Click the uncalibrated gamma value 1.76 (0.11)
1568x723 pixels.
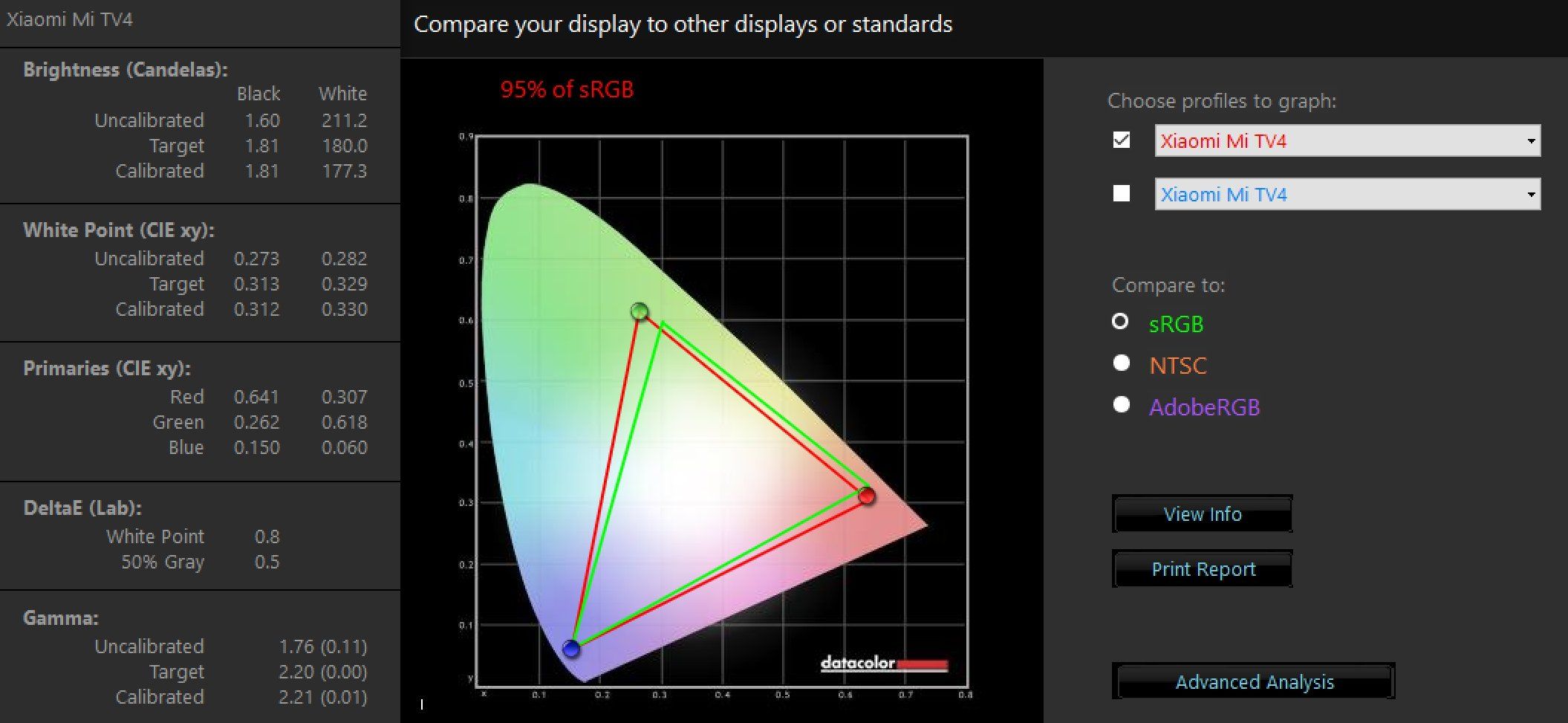[323, 646]
